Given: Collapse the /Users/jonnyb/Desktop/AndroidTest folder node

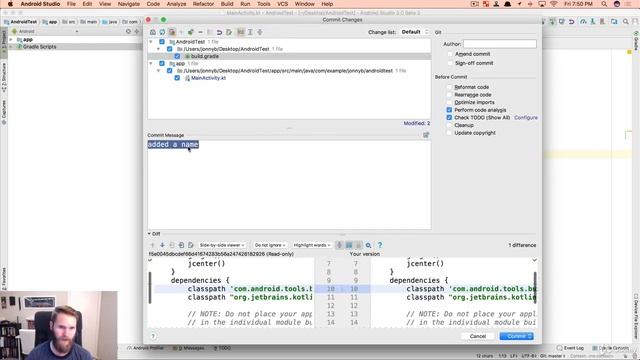Looking at the screenshot, I should tap(158, 49).
